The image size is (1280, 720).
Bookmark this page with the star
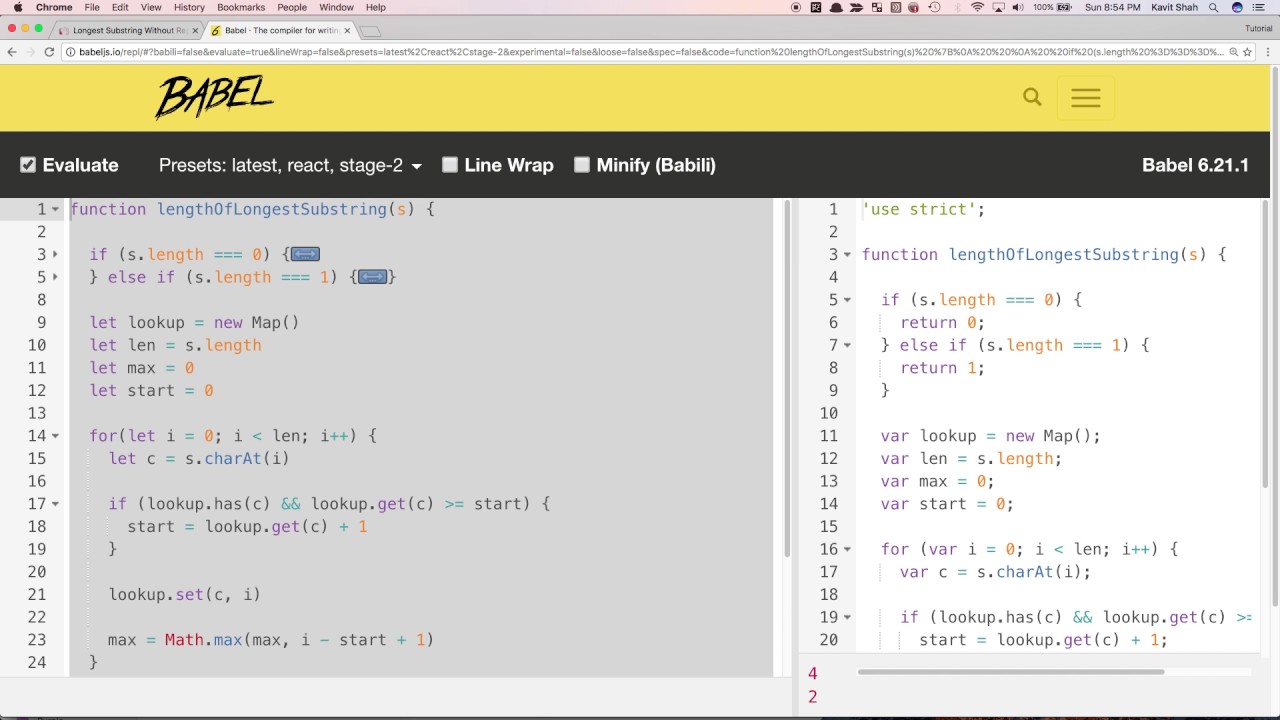(x=1247, y=52)
